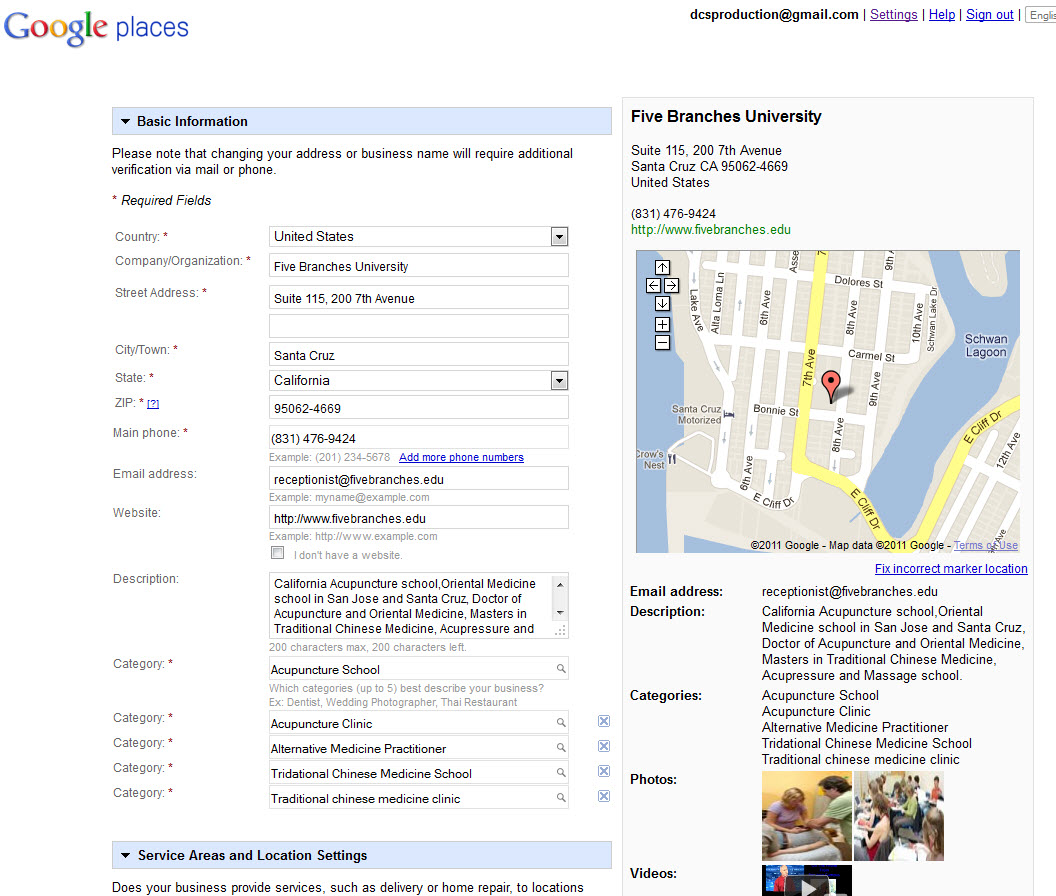Click search icon in Acupuncture Clinic category field
This screenshot has height=896, width=1056.
[x=561, y=722]
